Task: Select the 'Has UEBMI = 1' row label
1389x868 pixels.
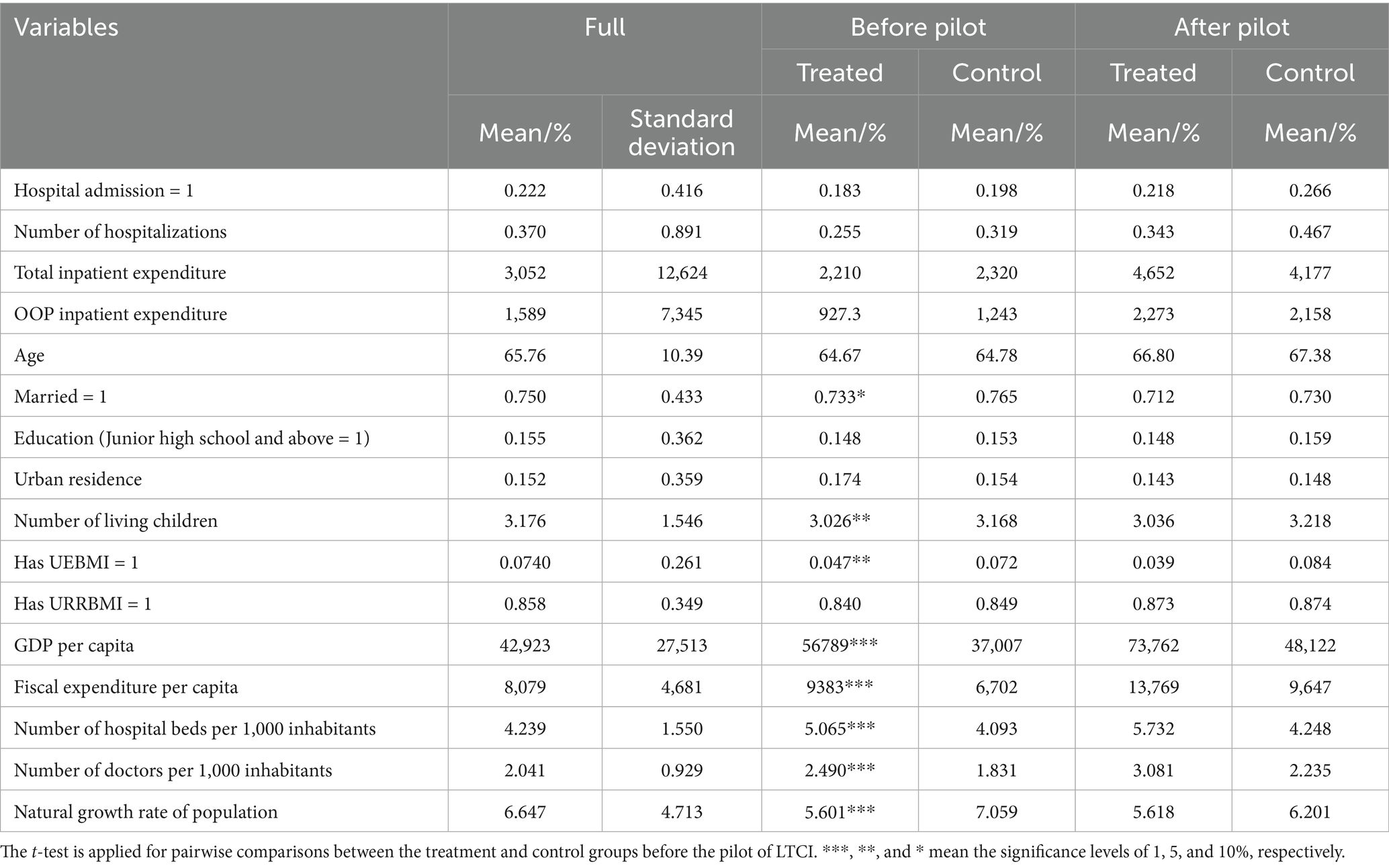Action: coord(76,563)
